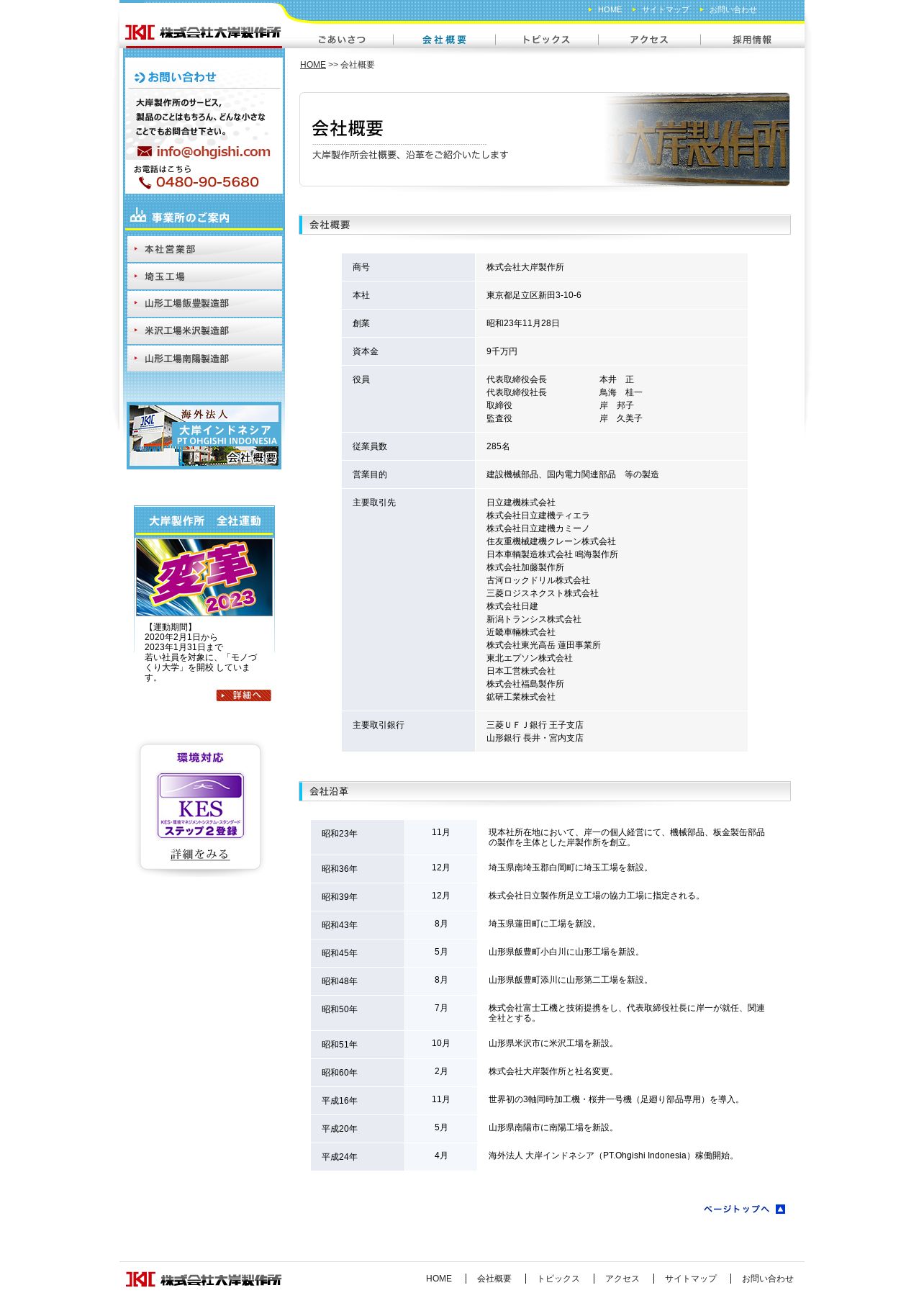Click the 平成24年 row in company history
Viewport: 924px width, 1311px height.
click(x=545, y=1156)
